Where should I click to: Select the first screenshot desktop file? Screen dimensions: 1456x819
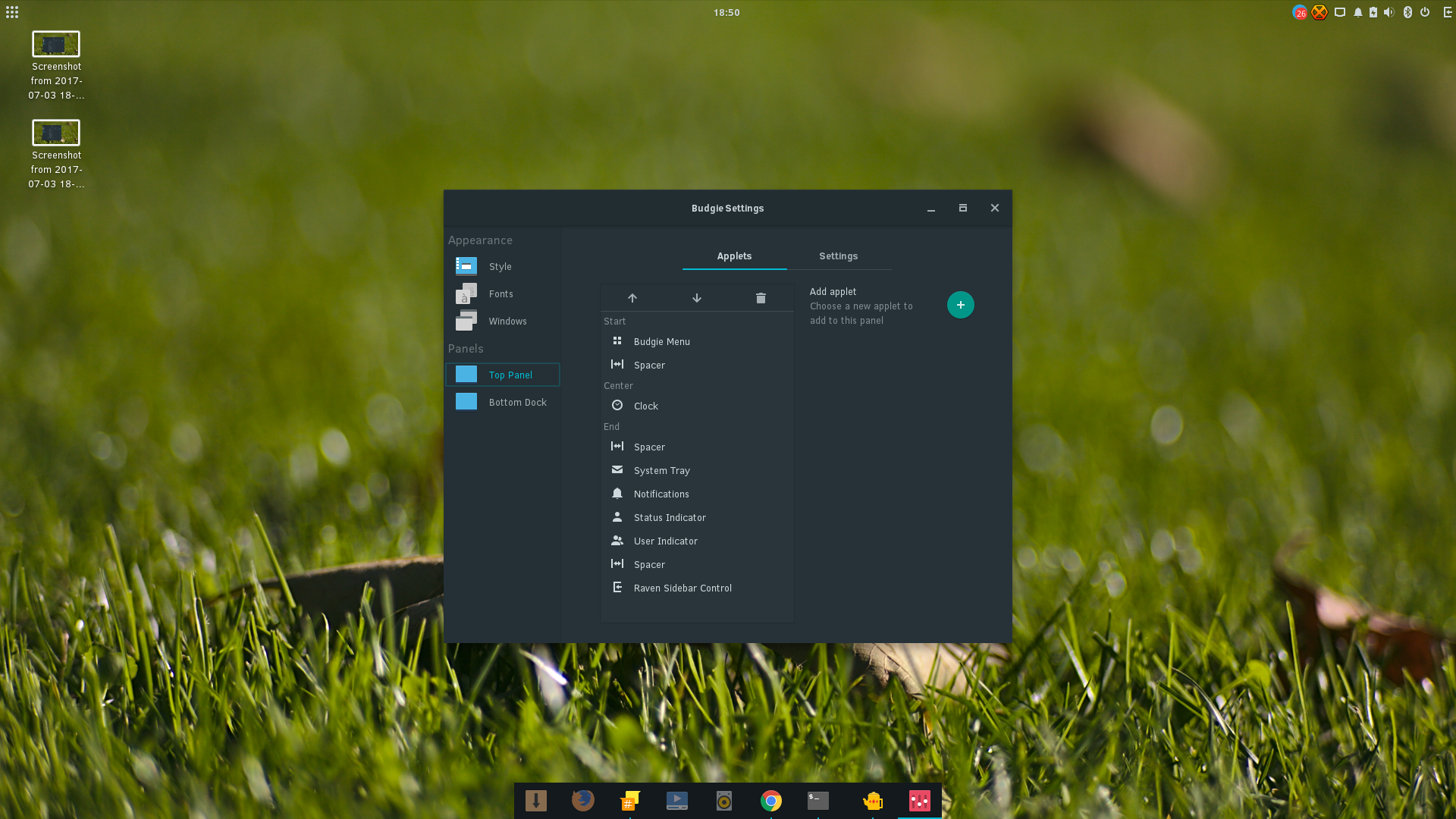coord(56,66)
